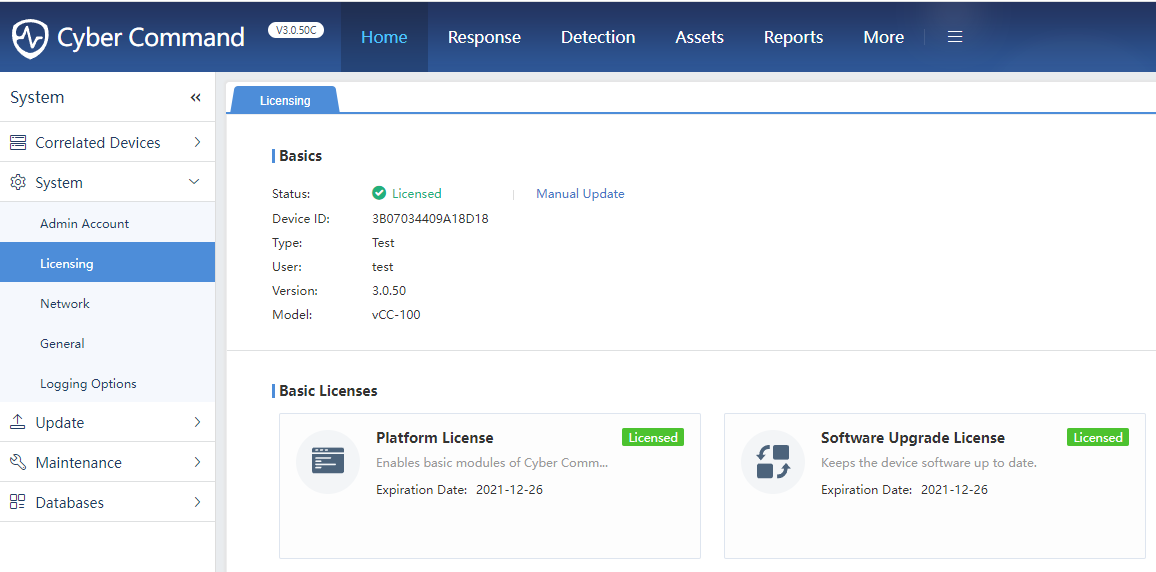The image size is (1156, 572).
Task: Click the Update label in sidebar
Action: (x=60, y=422)
